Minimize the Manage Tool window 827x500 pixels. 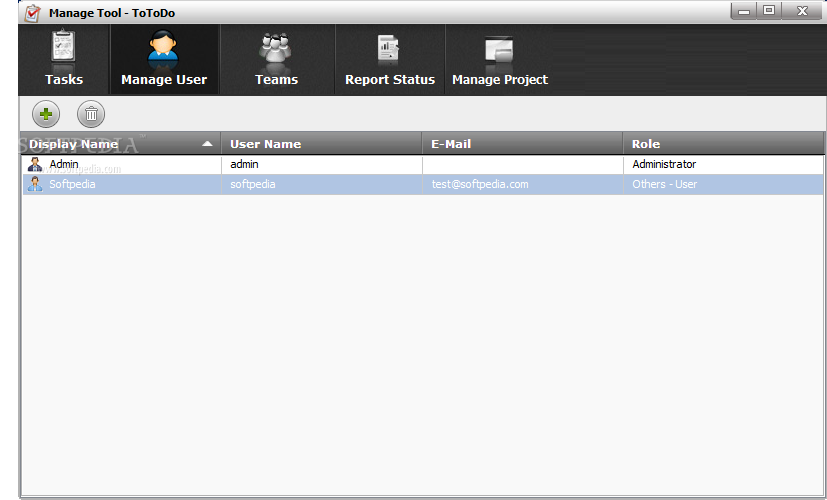[744, 11]
